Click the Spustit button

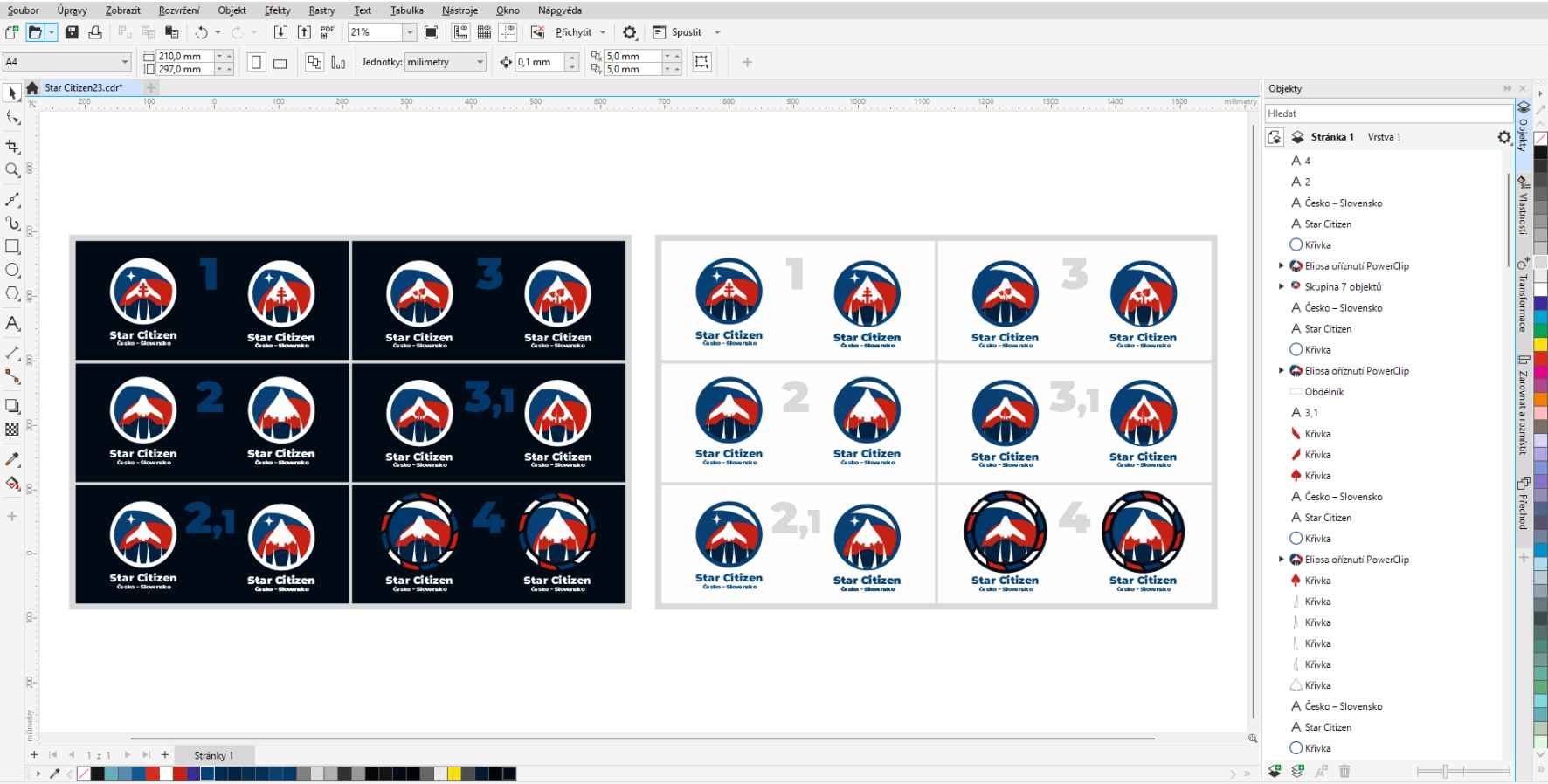tap(678, 32)
